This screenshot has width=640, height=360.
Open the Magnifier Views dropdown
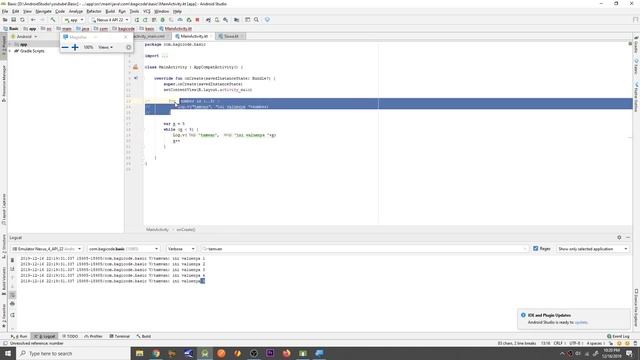[105, 47]
